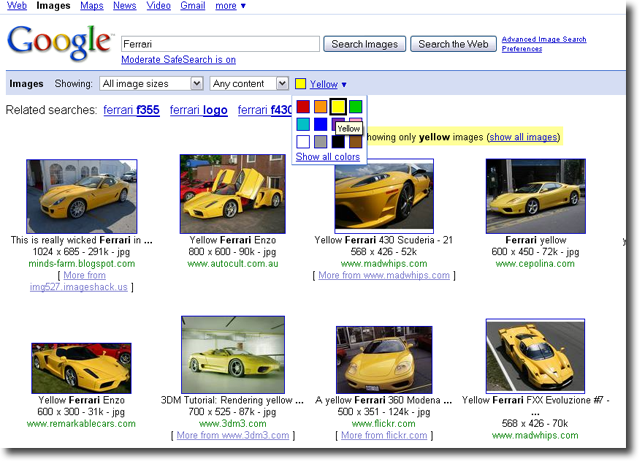Open the 'Any content' dropdown

click(x=249, y=84)
